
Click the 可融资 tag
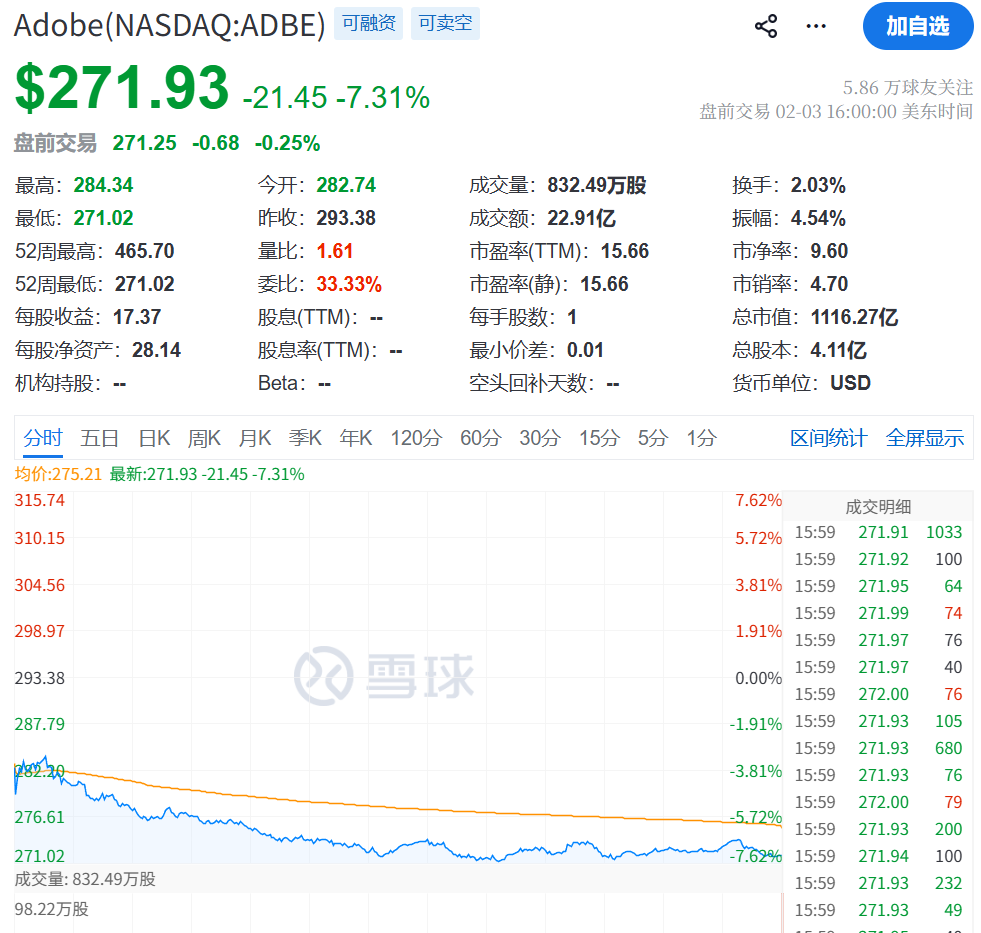click(x=369, y=23)
